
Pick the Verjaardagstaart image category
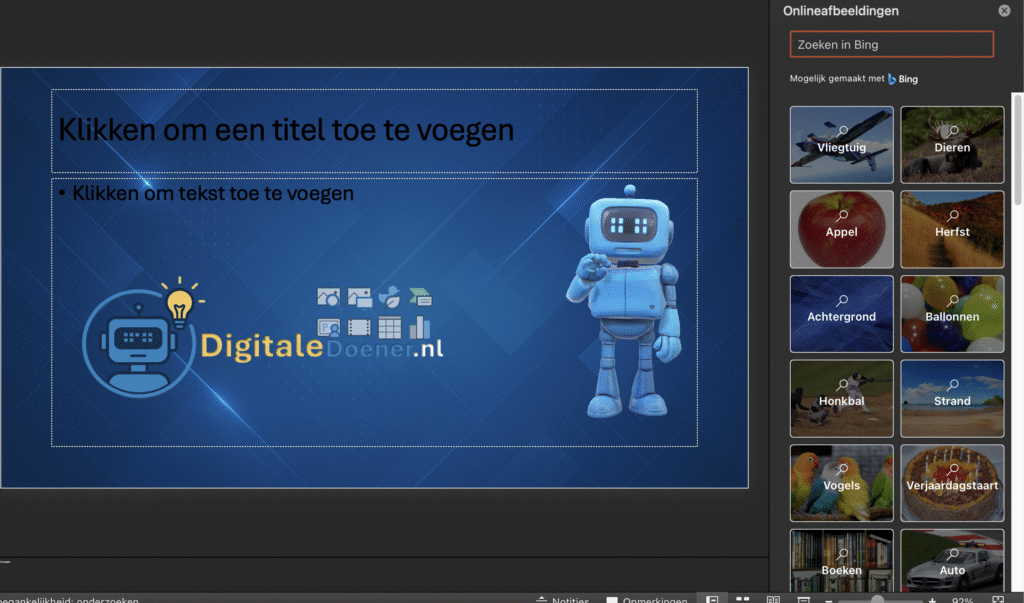952,483
